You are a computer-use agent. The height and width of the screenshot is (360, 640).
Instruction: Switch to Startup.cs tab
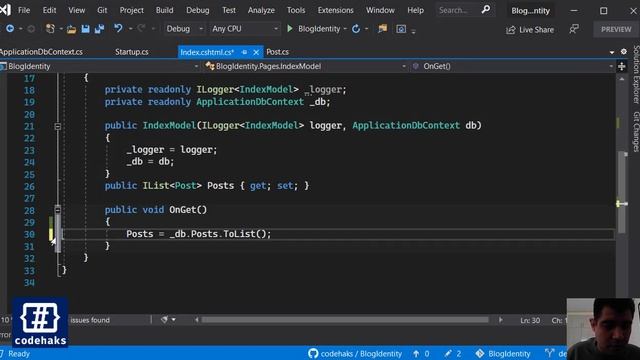[131, 52]
